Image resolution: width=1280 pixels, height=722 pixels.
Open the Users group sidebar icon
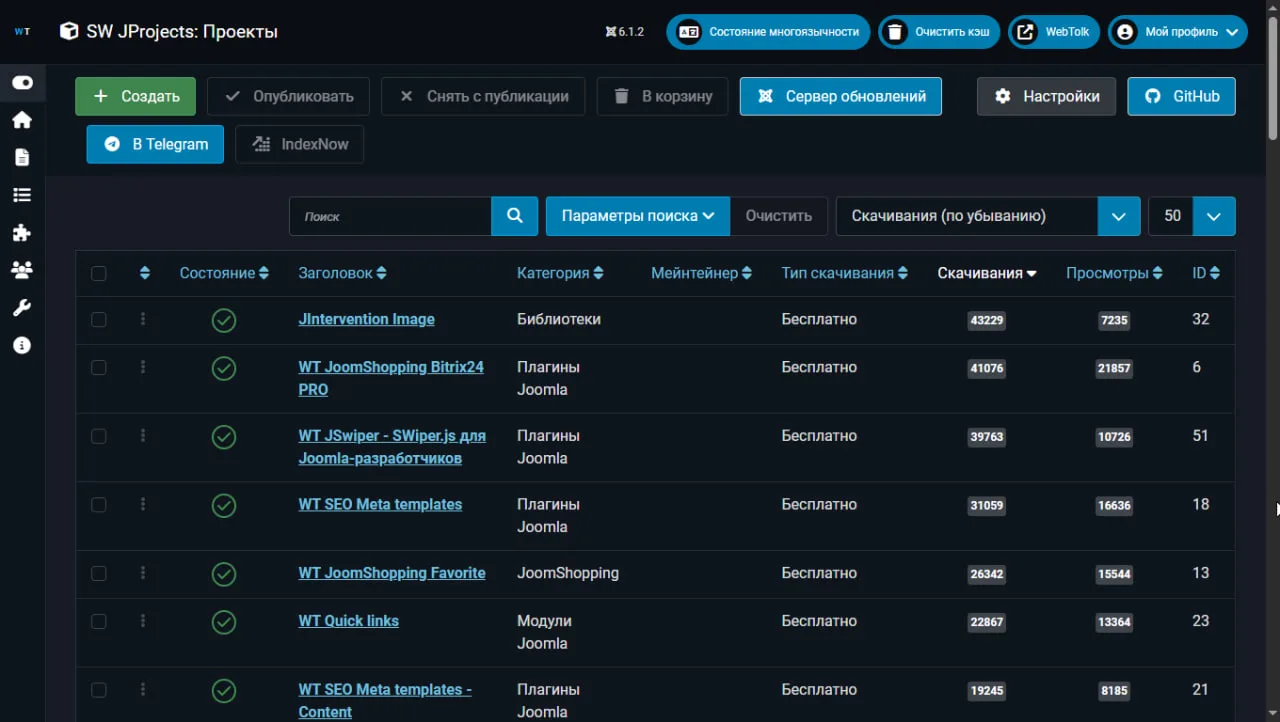(22, 270)
